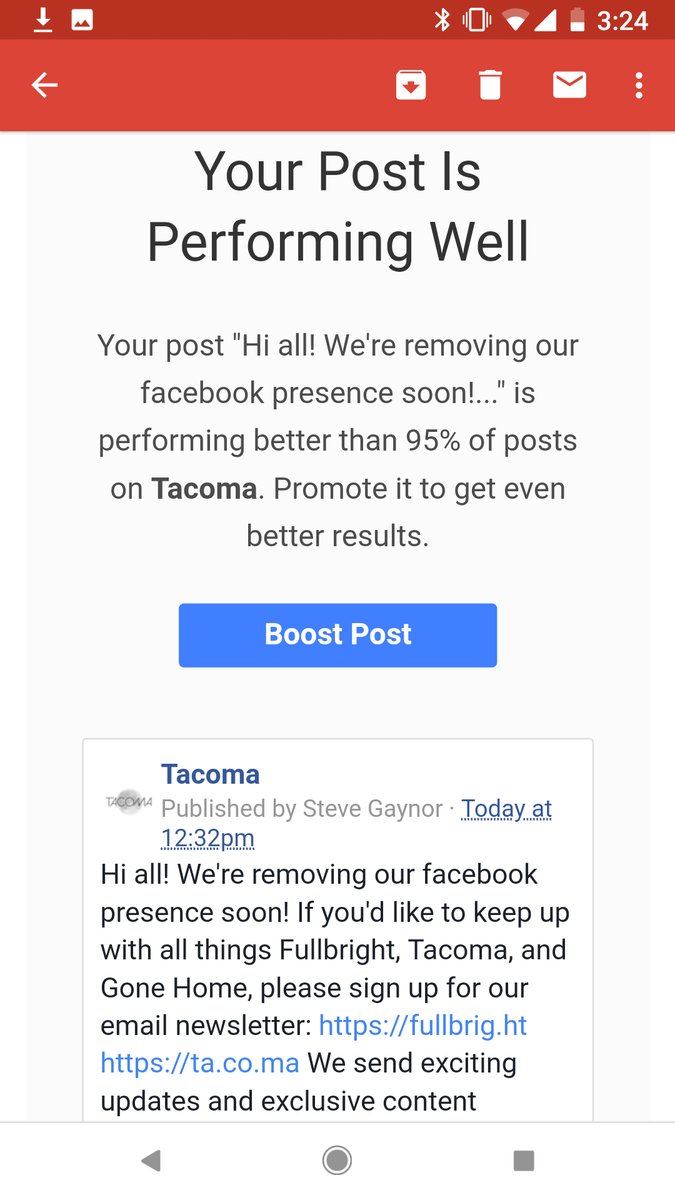This screenshot has height=1200, width=675.
Task: Follow the fullbrig.ht link
Action: pos(422,1025)
